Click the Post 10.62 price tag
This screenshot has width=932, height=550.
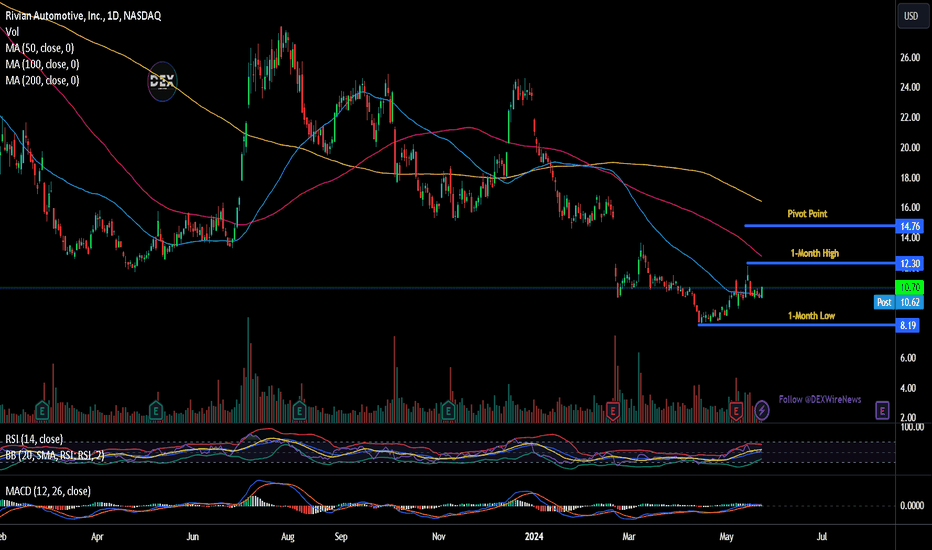click(x=899, y=302)
